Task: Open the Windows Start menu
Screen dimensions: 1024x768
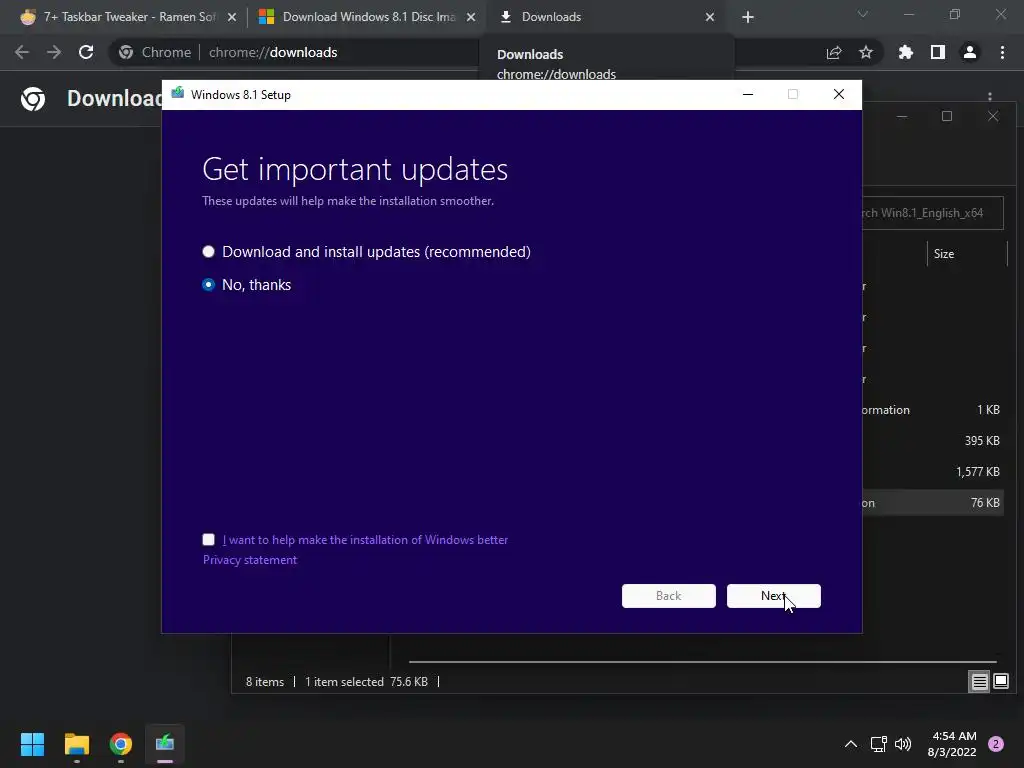Action: pyautogui.click(x=32, y=744)
